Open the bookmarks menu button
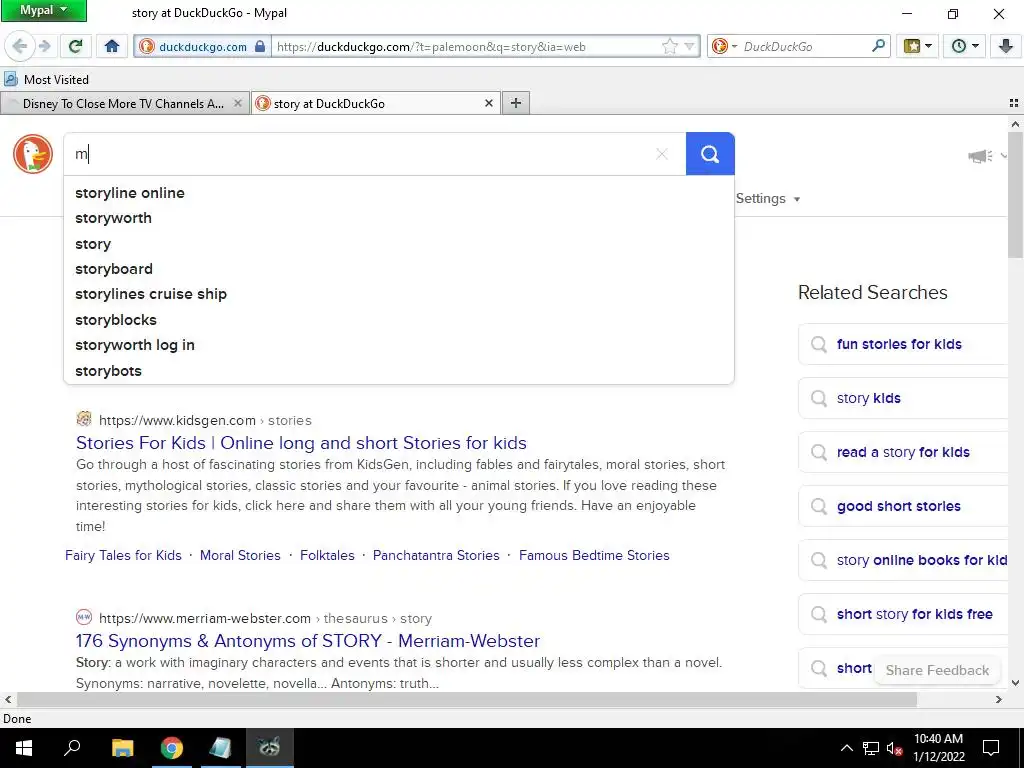 pos(917,46)
